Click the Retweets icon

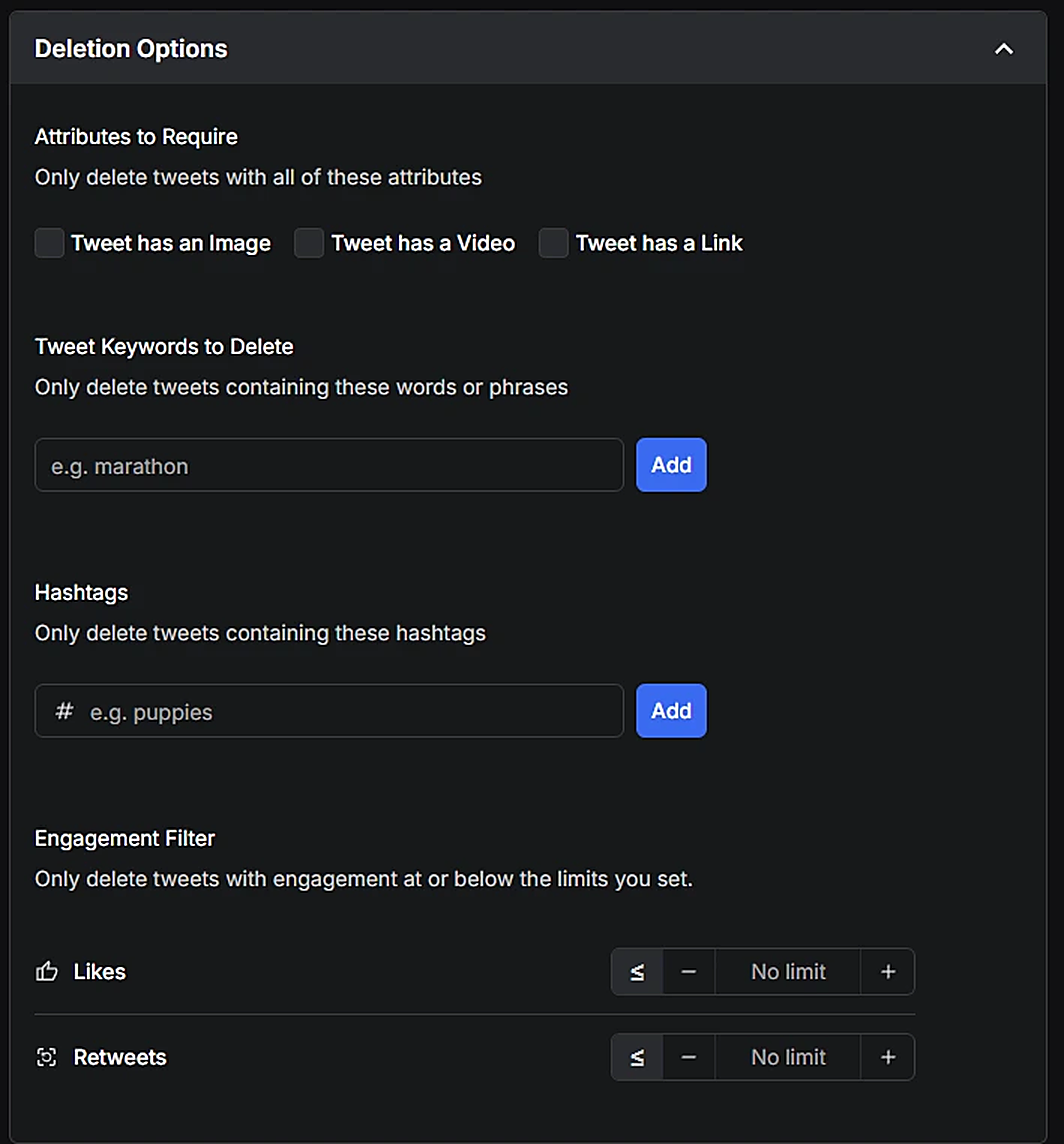tap(47, 1057)
